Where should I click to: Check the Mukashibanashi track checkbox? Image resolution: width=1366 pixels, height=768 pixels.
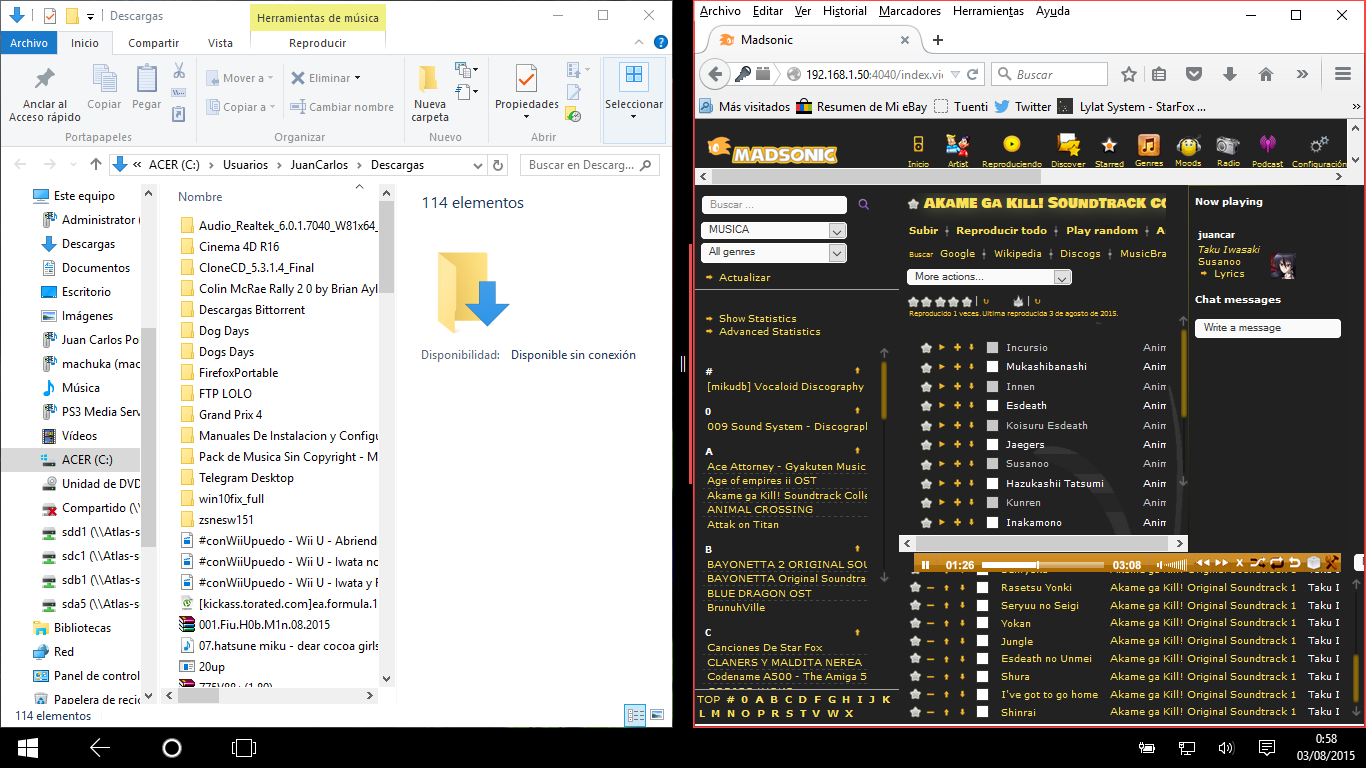[x=992, y=366]
